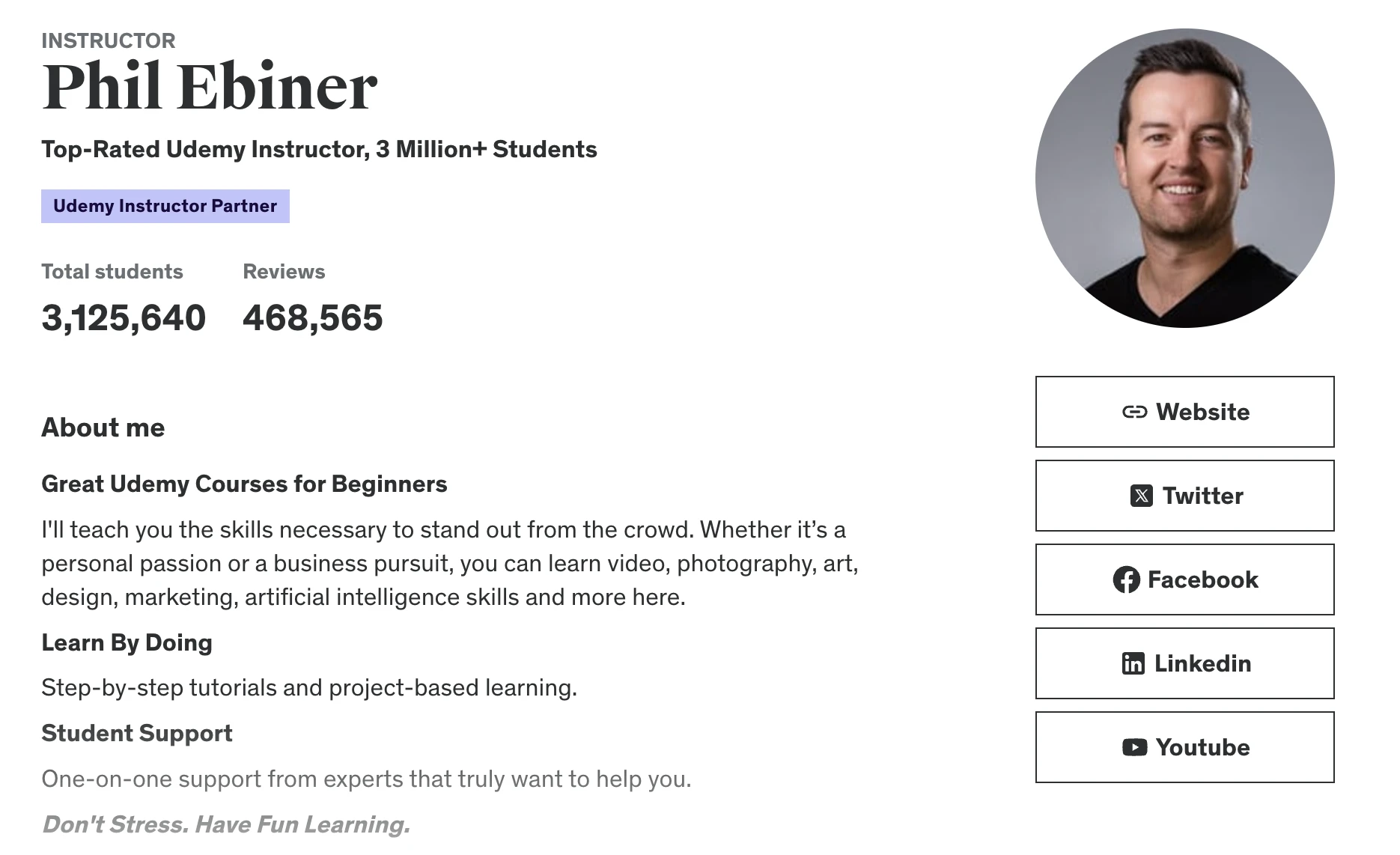Click the Phil Ebiner name heading
Image resolution: width=1400 pixels, height=855 pixels.
210,87
